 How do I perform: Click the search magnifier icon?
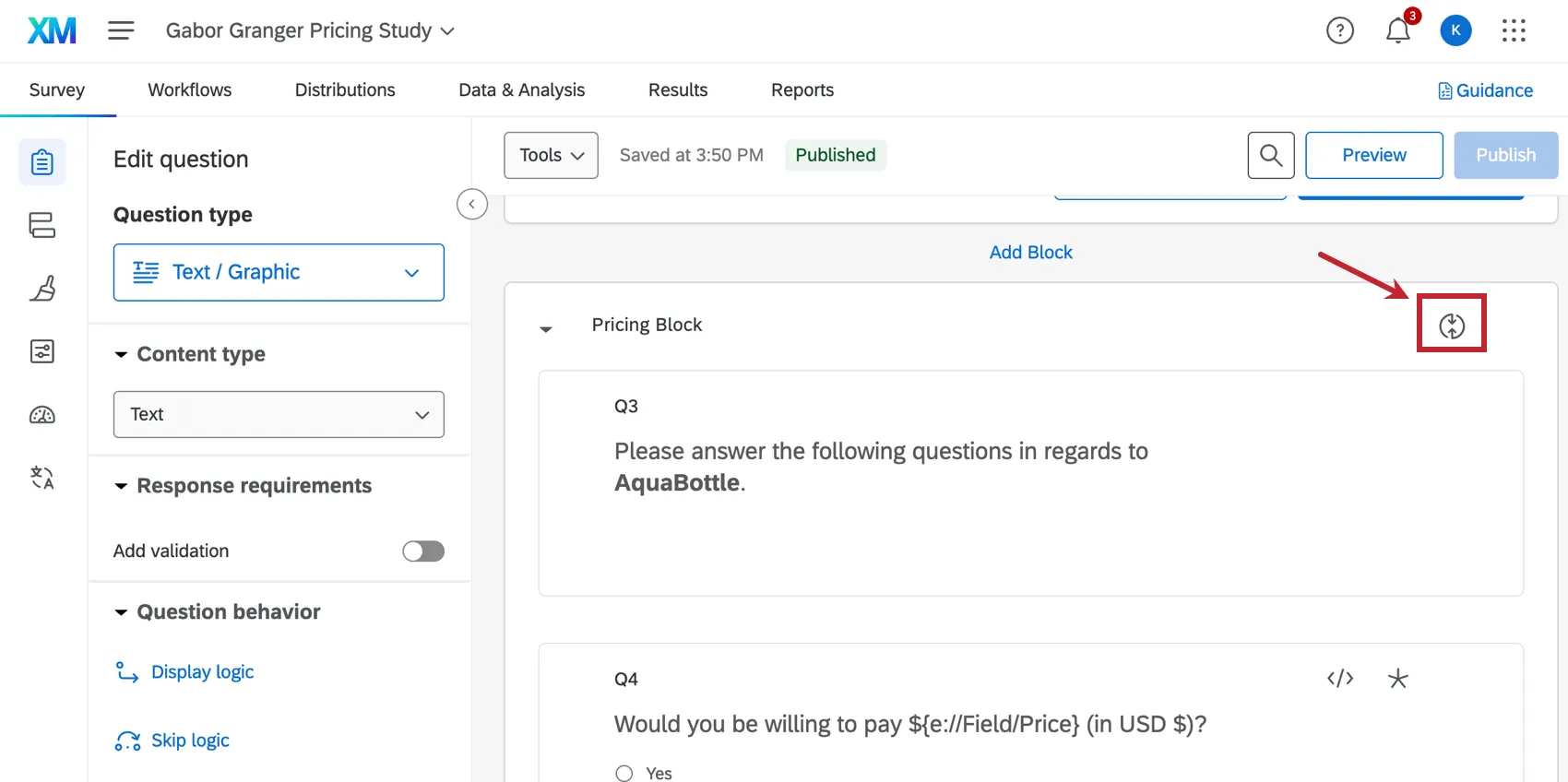tap(1270, 155)
